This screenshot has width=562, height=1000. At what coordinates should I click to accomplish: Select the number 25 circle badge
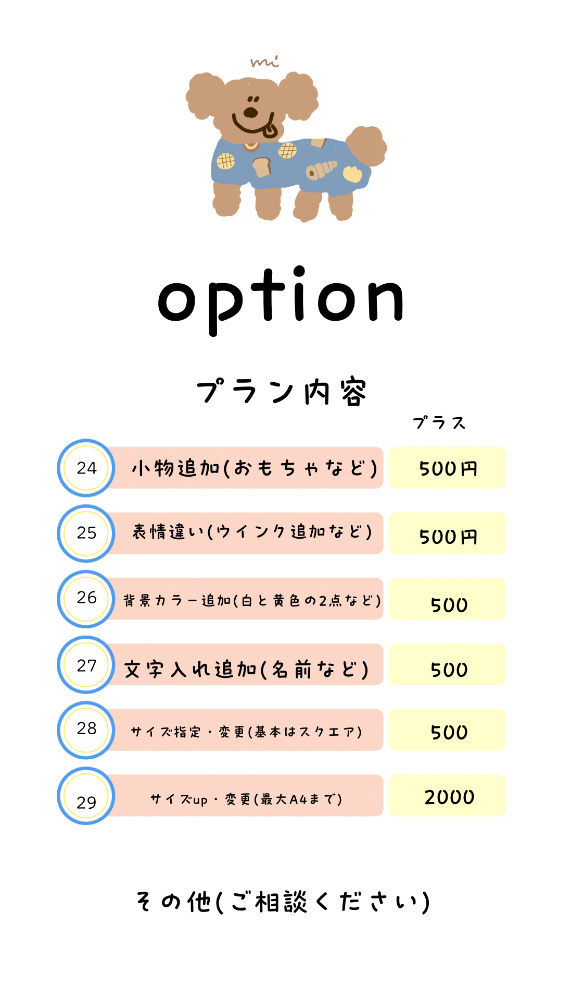86,533
